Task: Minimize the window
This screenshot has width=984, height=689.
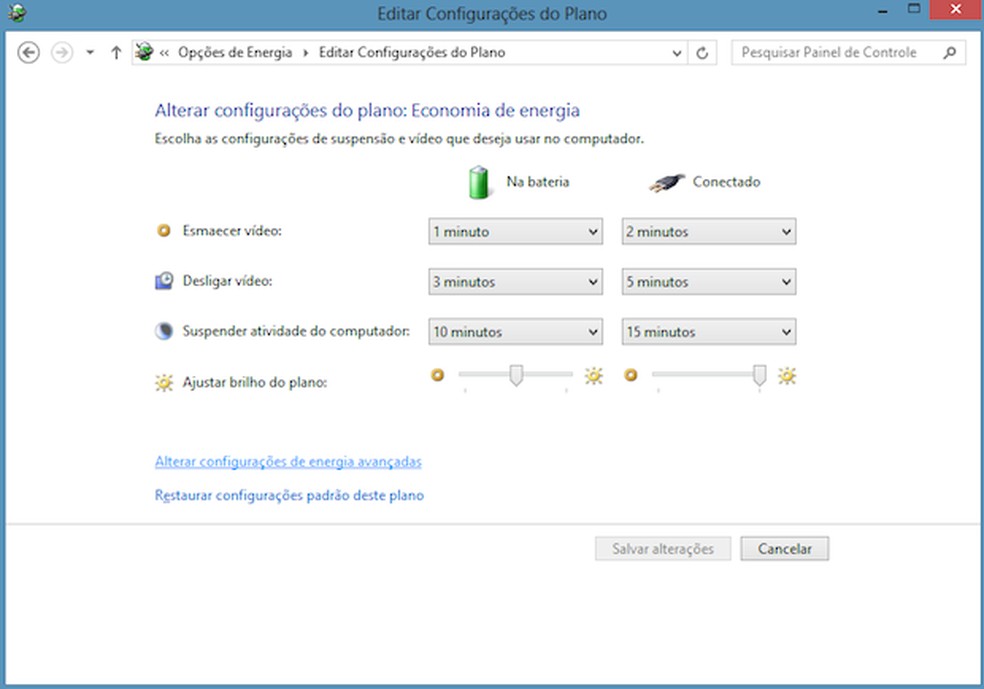Action: point(882,11)
